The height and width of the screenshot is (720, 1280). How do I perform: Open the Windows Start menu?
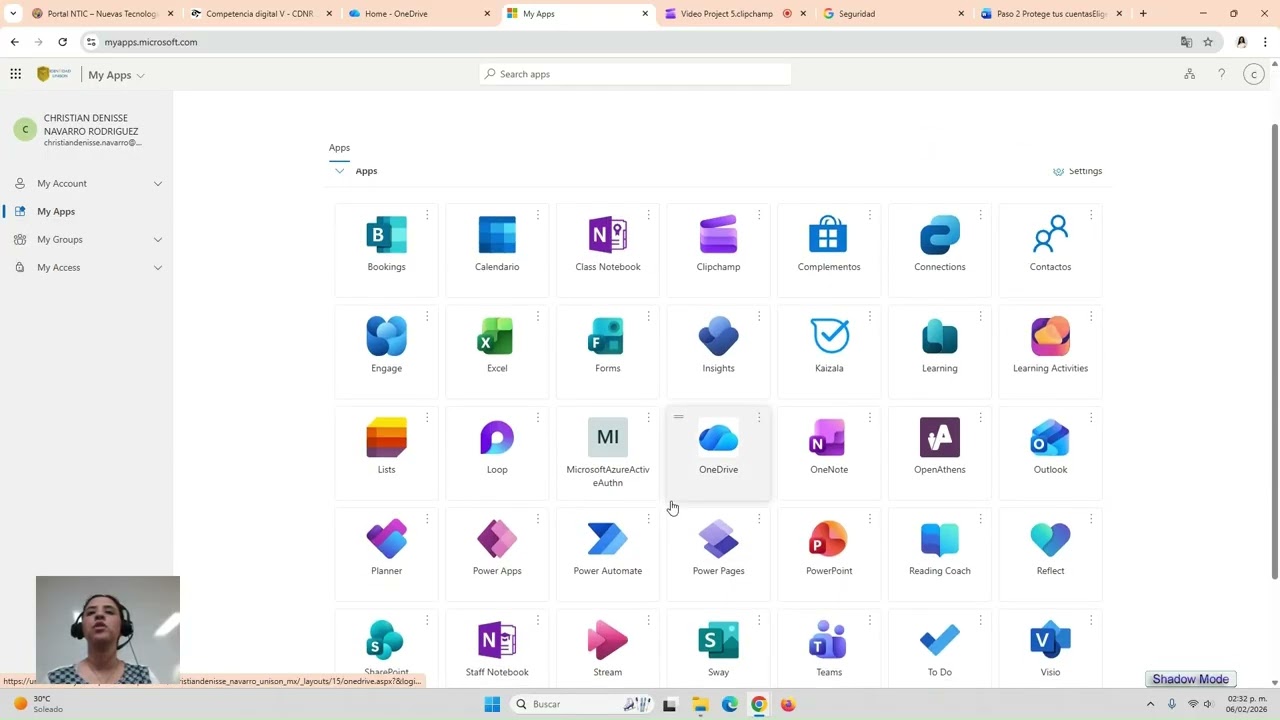pos(492,704)
